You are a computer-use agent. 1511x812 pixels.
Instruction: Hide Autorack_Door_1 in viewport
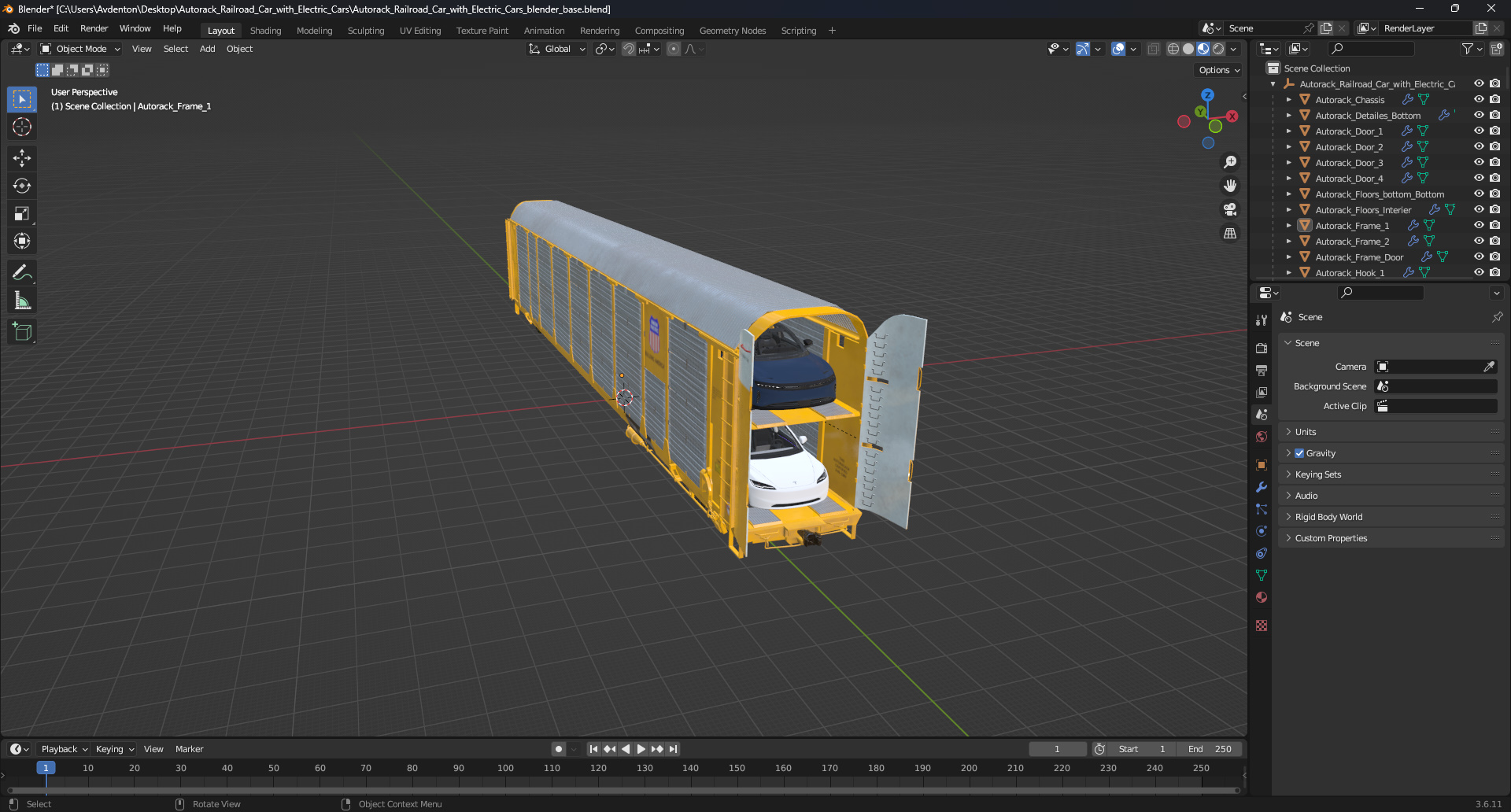[1479, 131]
